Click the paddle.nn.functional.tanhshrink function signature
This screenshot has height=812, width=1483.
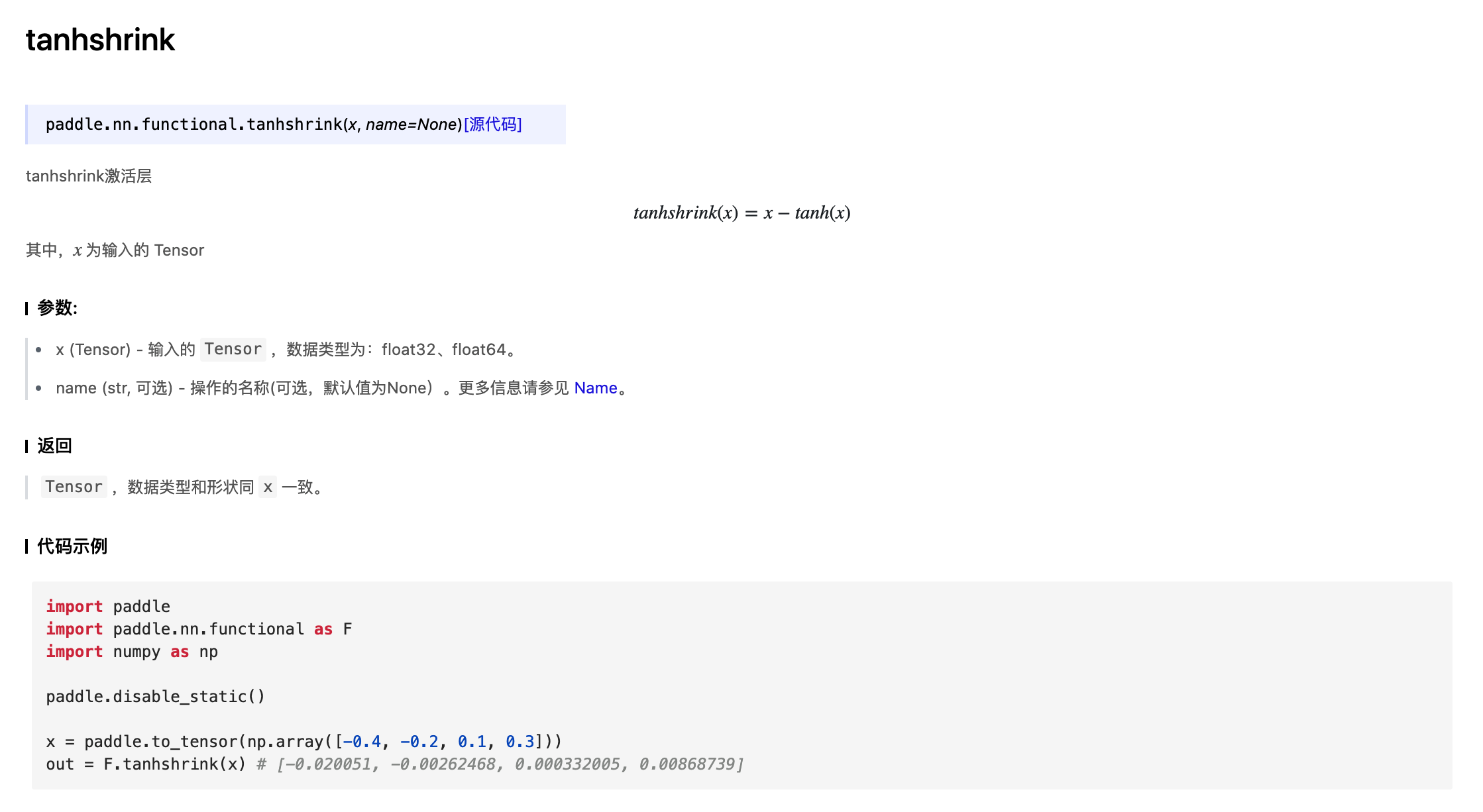tap(252, 125)
